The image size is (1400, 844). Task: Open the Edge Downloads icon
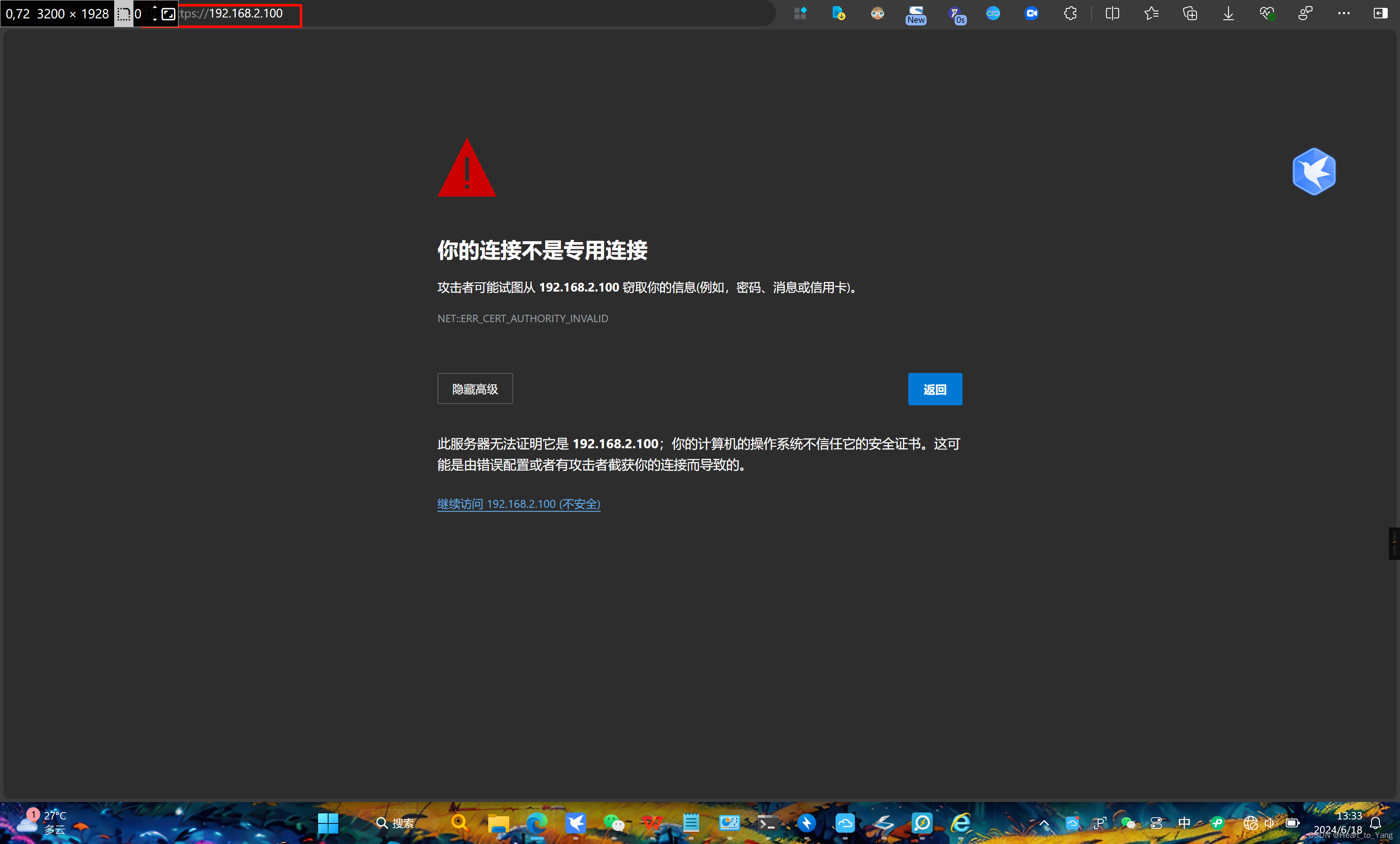coord(1227,13)
